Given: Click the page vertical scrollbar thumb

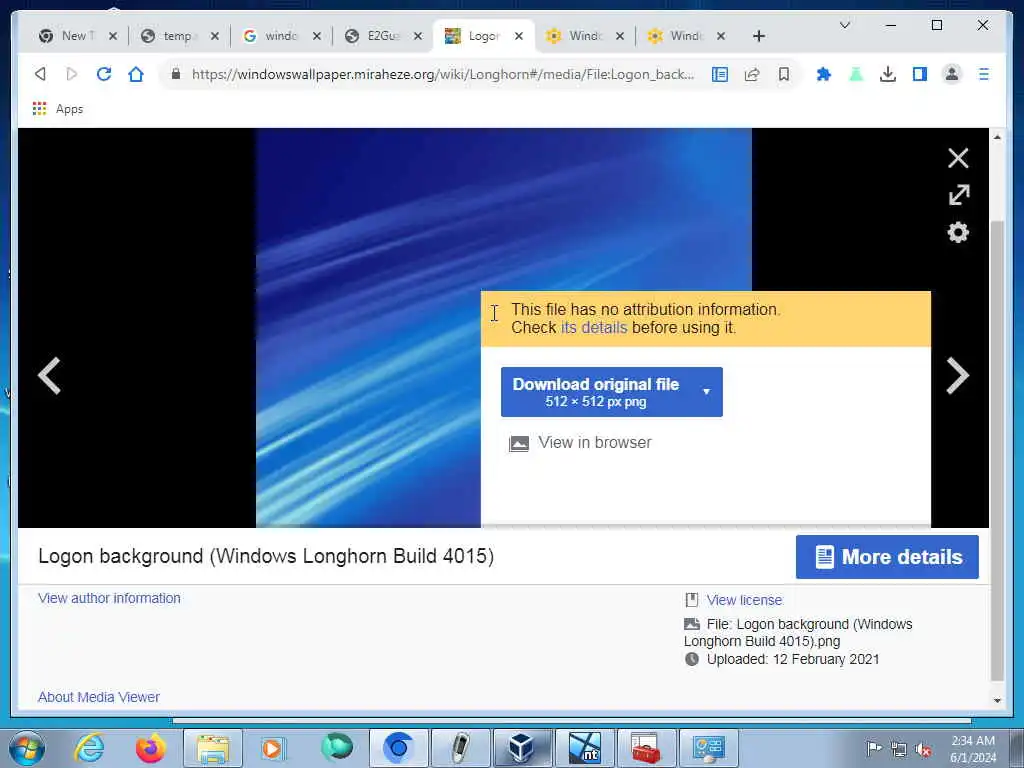Looking at the screenshot, I should tap(997, 451).
